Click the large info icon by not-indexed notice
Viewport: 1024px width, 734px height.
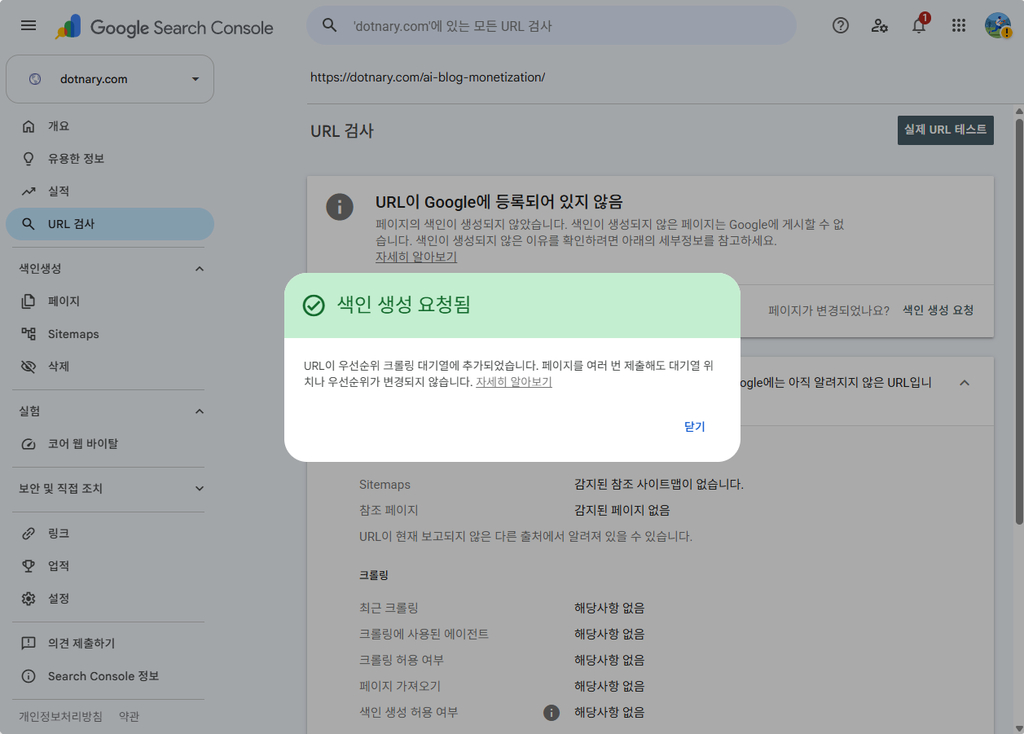pyautogui.click(x=340, y=207)
